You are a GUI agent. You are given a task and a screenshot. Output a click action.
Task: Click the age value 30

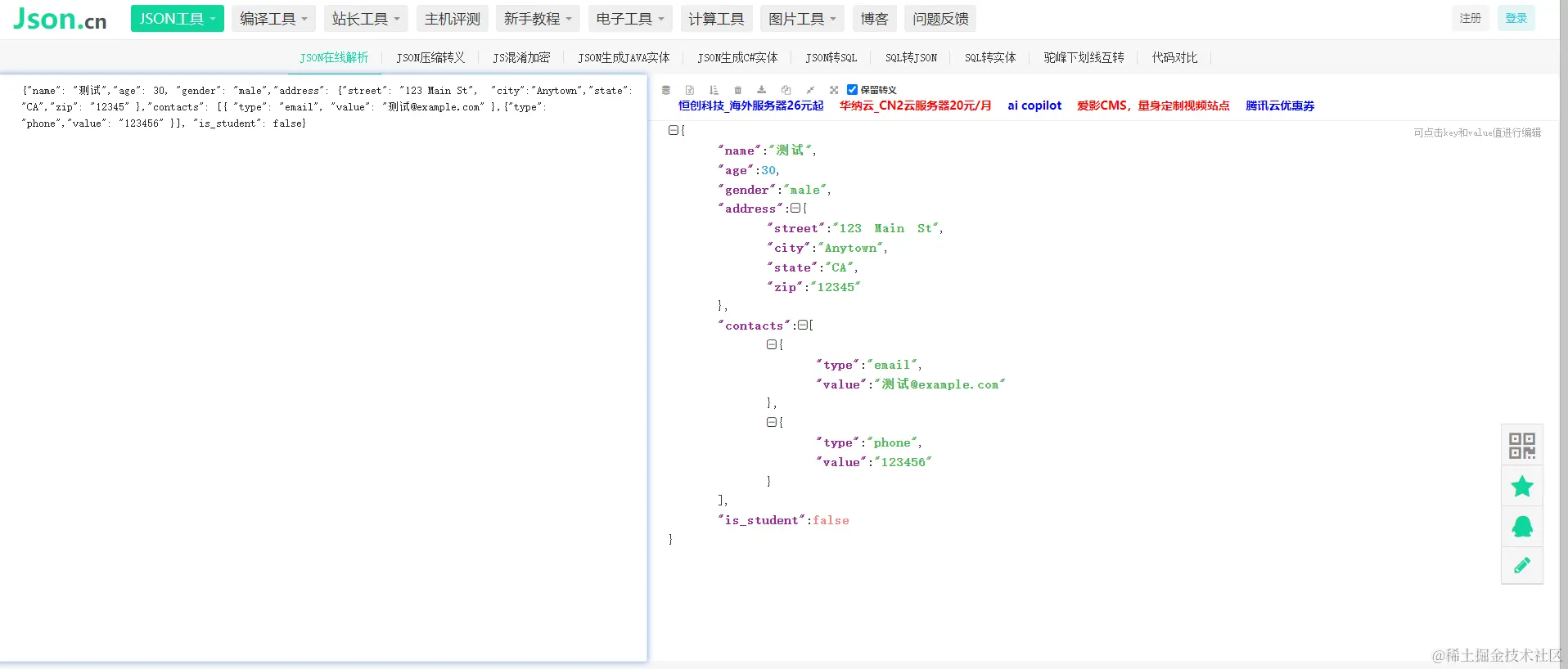pos(768,170)
